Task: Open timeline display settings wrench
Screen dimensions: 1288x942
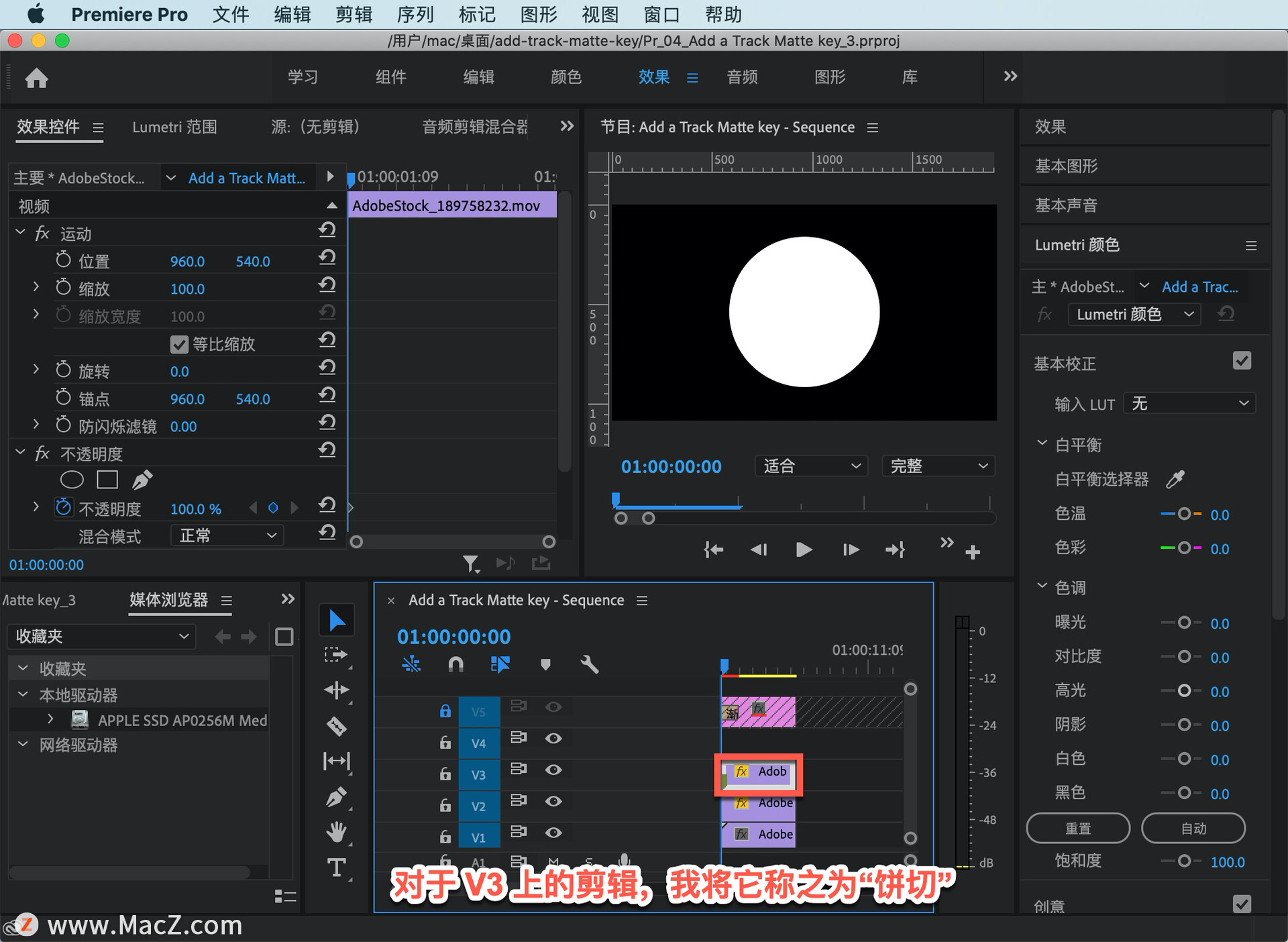Action: (589, 664)
